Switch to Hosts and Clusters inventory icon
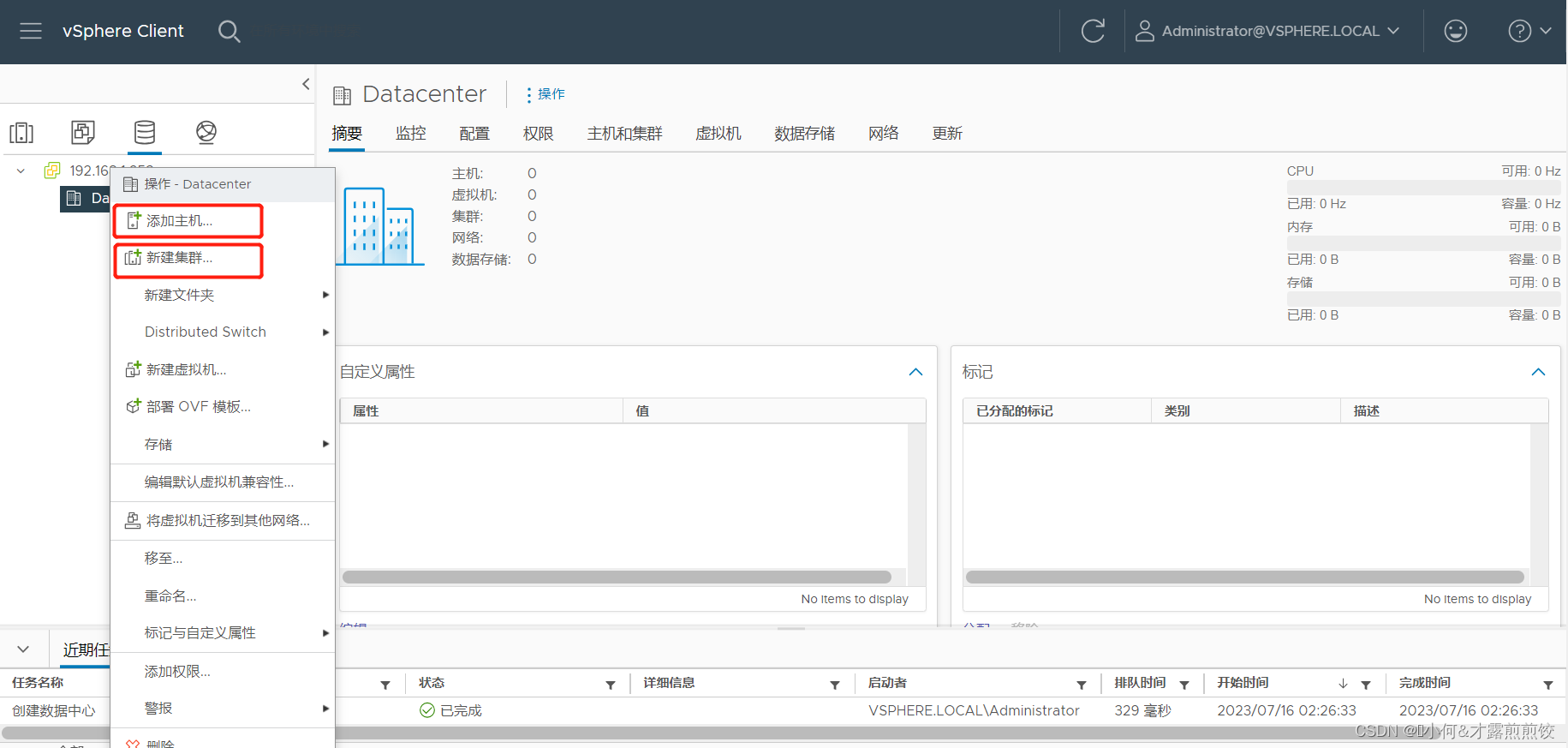The width and height of the screenshot is (1568, 748). tap(21, 132)
